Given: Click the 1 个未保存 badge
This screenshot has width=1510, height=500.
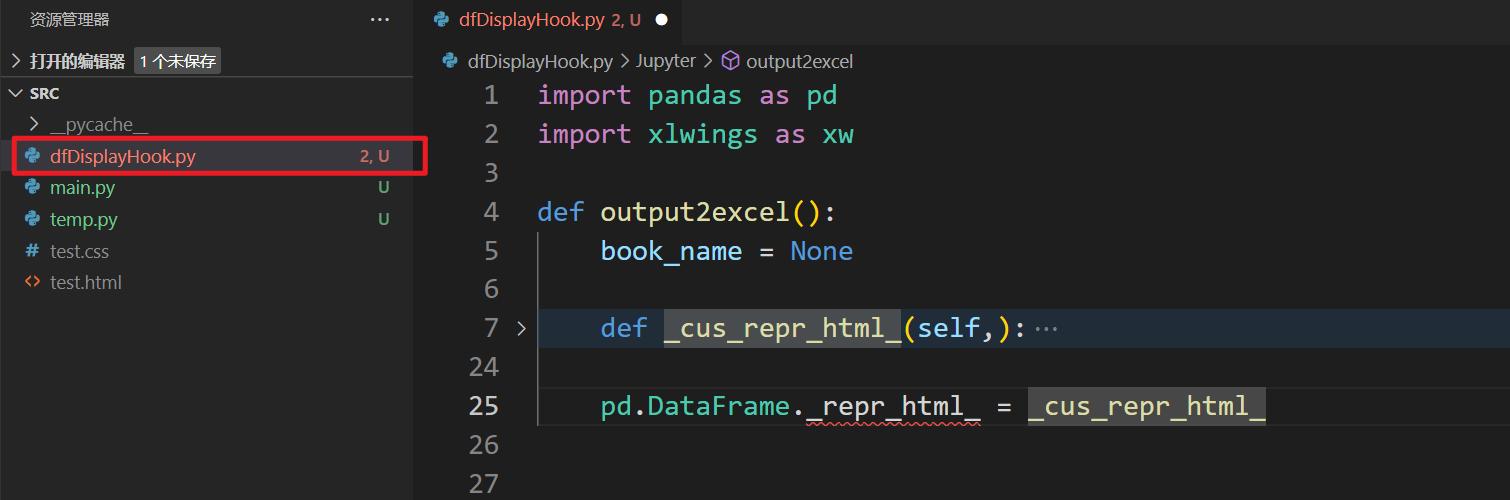Looking at the screenshot, I should (x=178, y=61).
